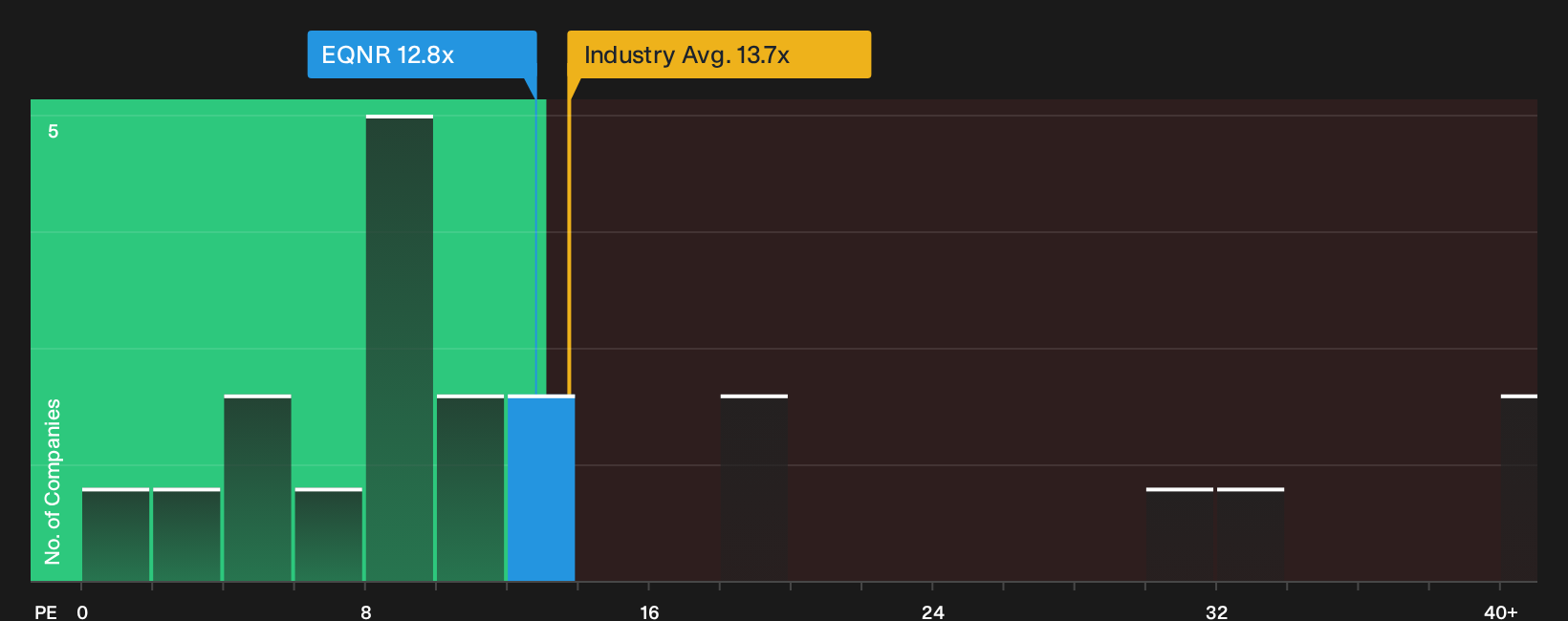The width and height of the screenshot is (1568, 621).
Task: Click the 'No. of Companies' axis title
Action: (x=53, y=482)
